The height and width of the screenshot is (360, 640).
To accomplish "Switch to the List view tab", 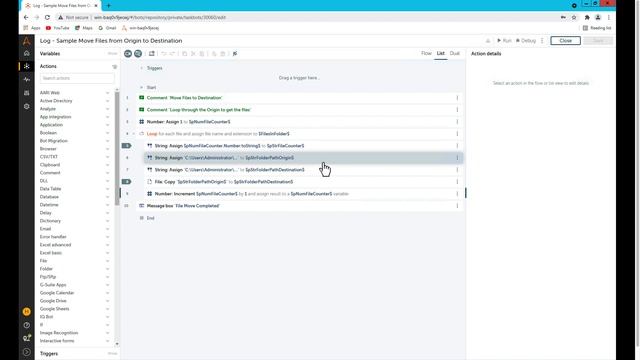I will 440,53.
